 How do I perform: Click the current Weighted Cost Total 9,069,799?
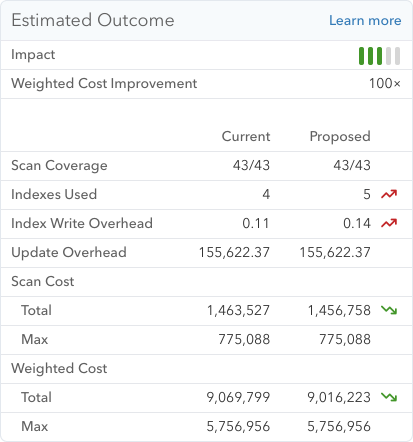point(238,397)
